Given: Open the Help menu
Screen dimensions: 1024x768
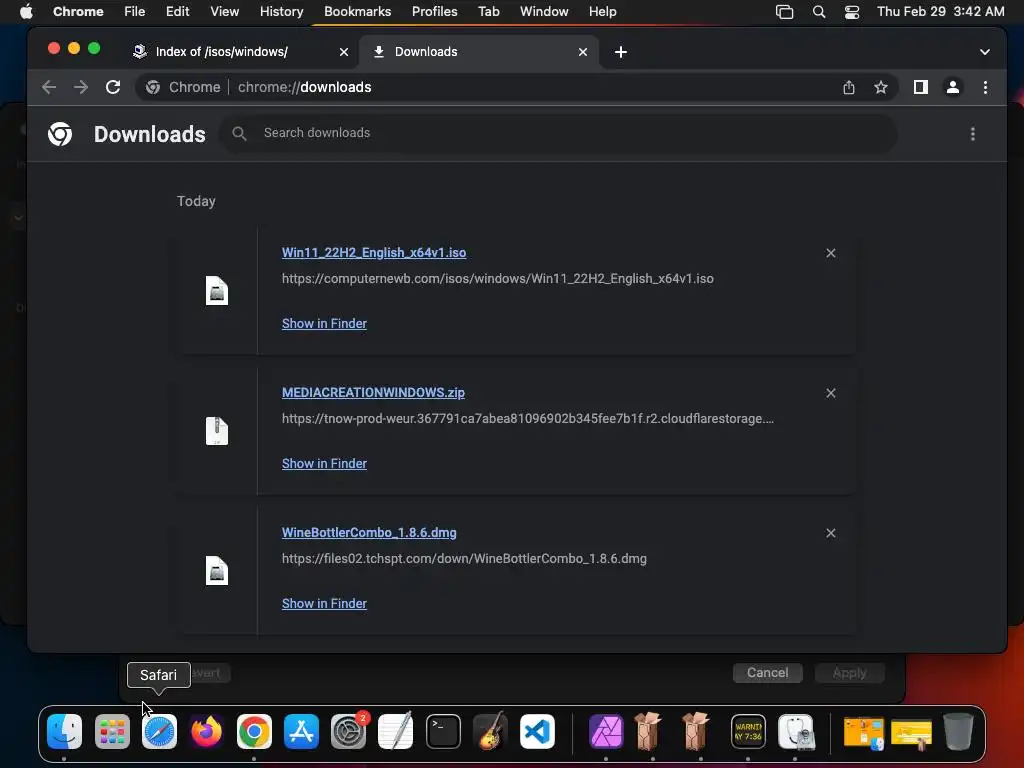Looking at the screenshot, I should point(602,12).
